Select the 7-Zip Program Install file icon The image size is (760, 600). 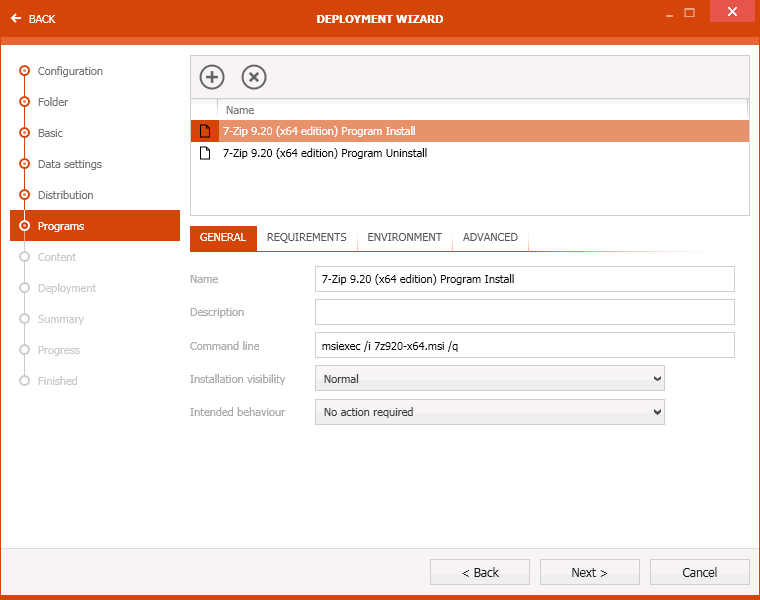[204, 131]
